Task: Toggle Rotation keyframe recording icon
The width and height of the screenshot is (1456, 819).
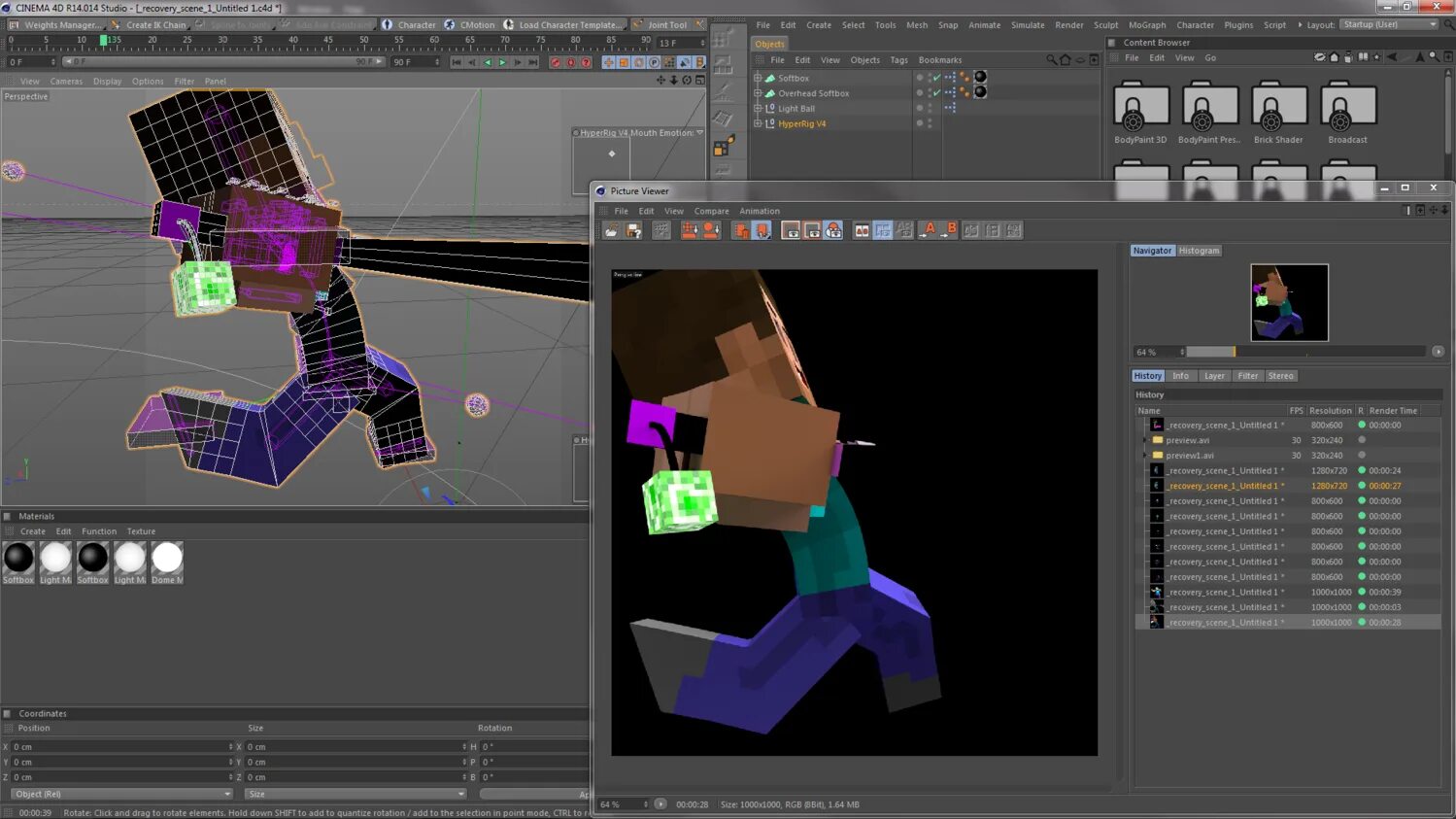Action: [639, 62]
